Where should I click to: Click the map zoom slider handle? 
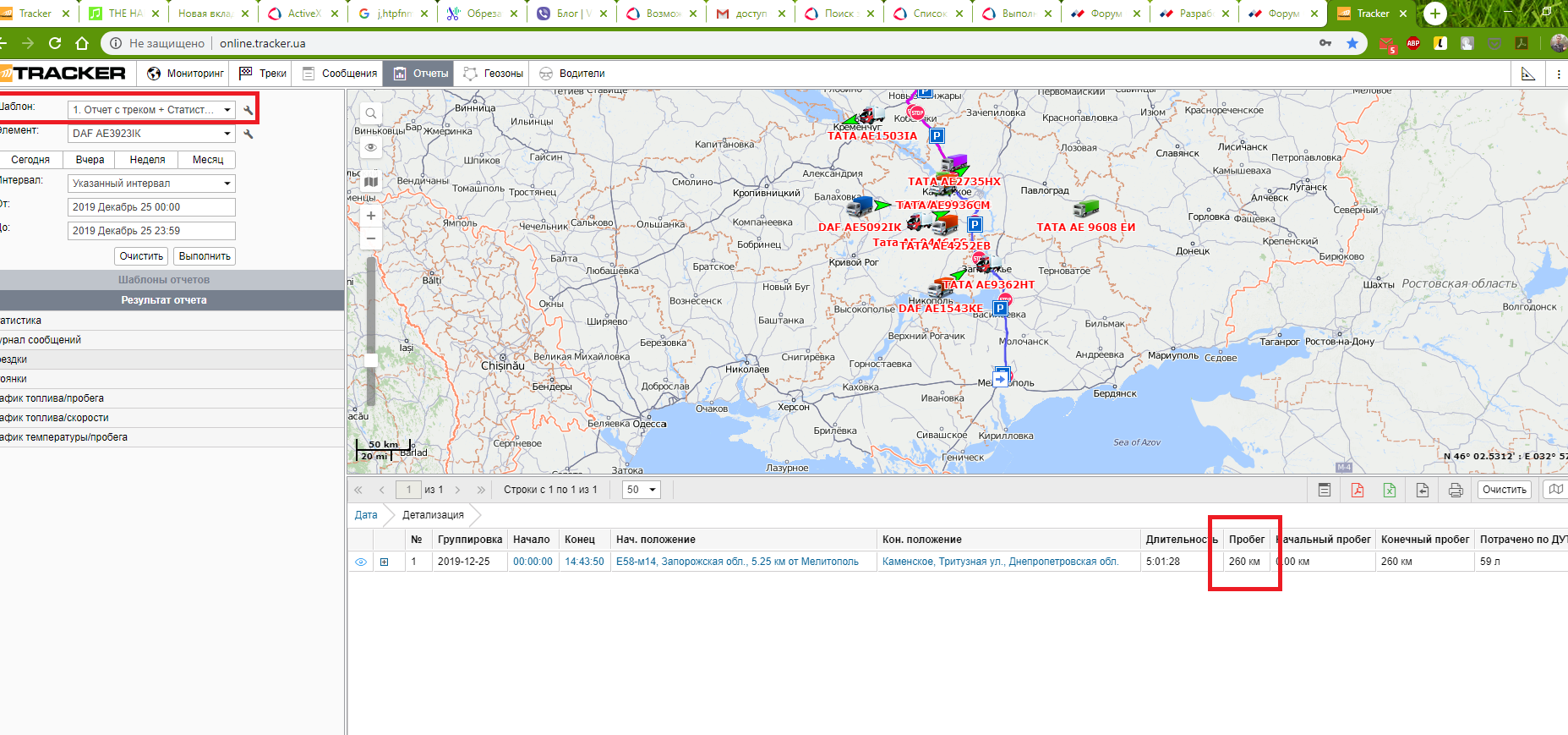click(x=370, y=360)
